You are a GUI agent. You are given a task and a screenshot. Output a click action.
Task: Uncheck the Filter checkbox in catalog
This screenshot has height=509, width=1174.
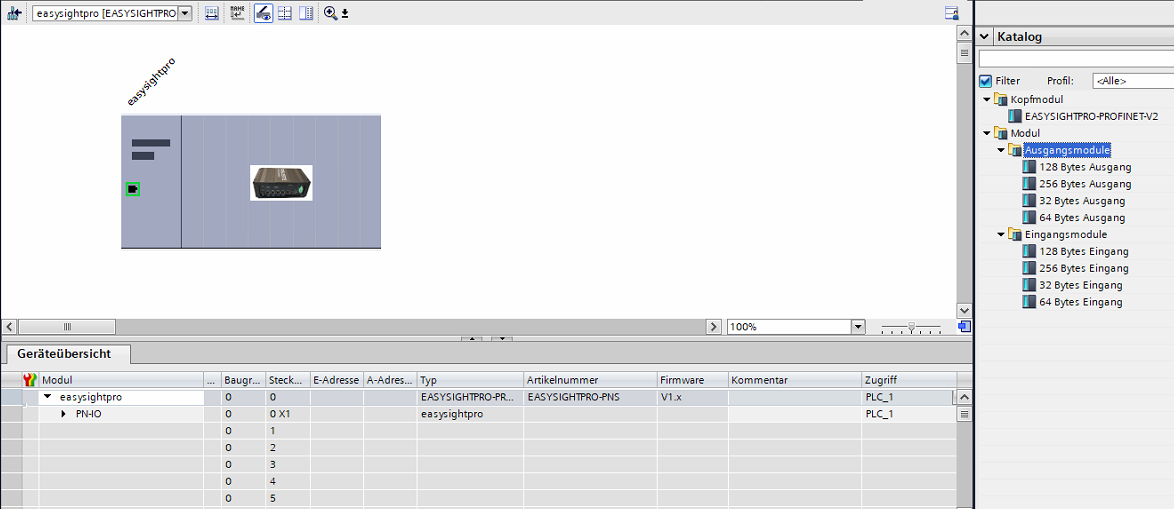985,81
